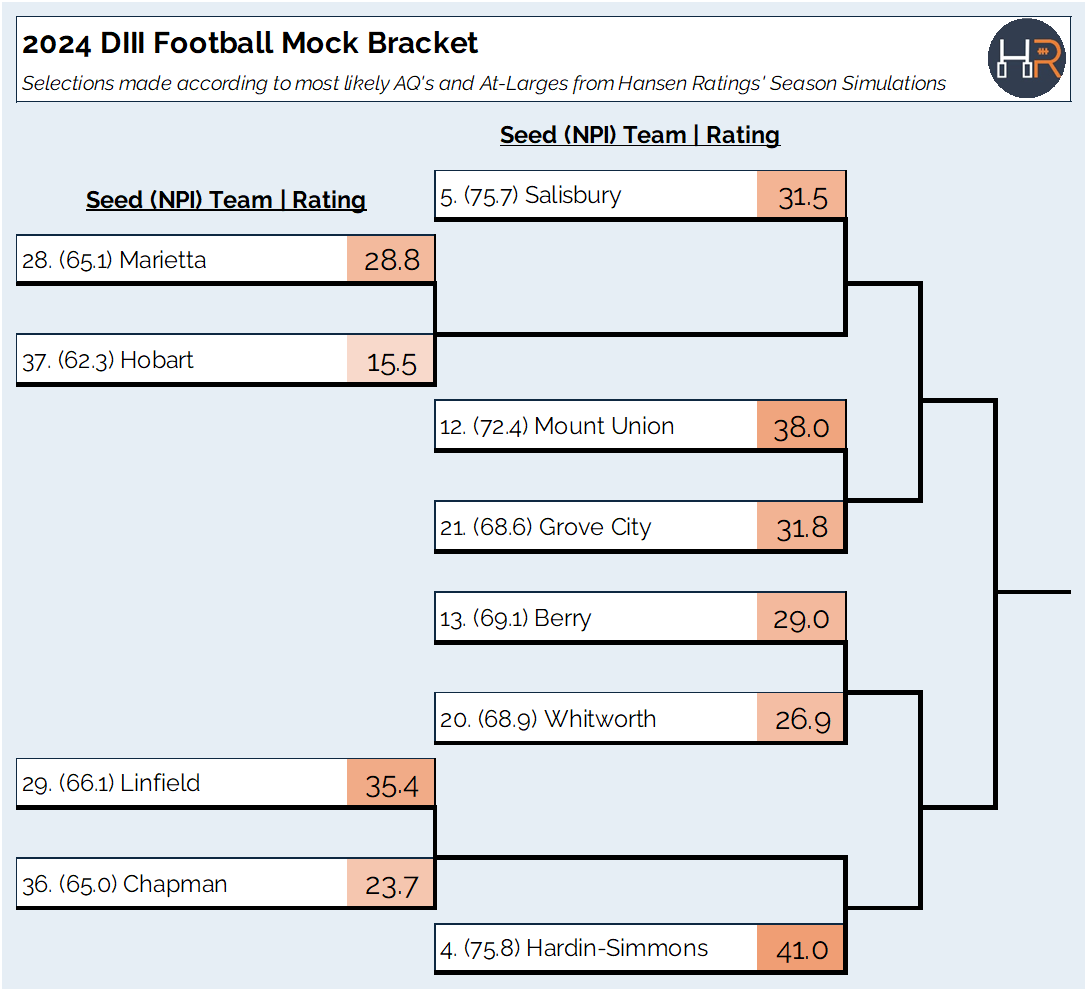1088x990 pixels.
Task: Select the Marietta team entry
Action: pos(182,259)
